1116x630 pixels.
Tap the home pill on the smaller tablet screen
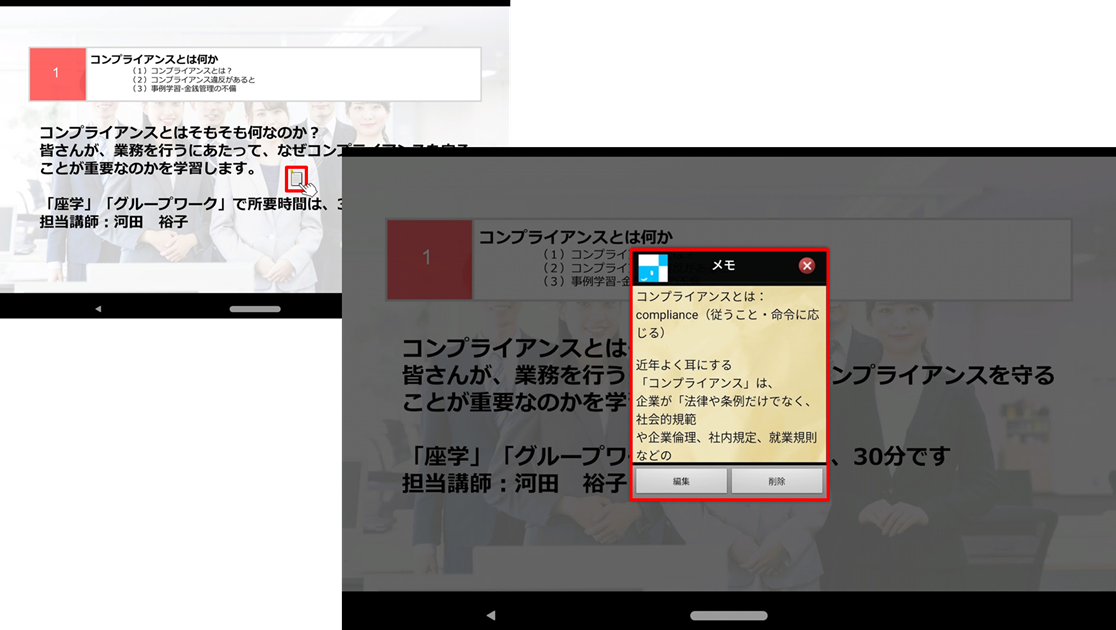(255, 309)
